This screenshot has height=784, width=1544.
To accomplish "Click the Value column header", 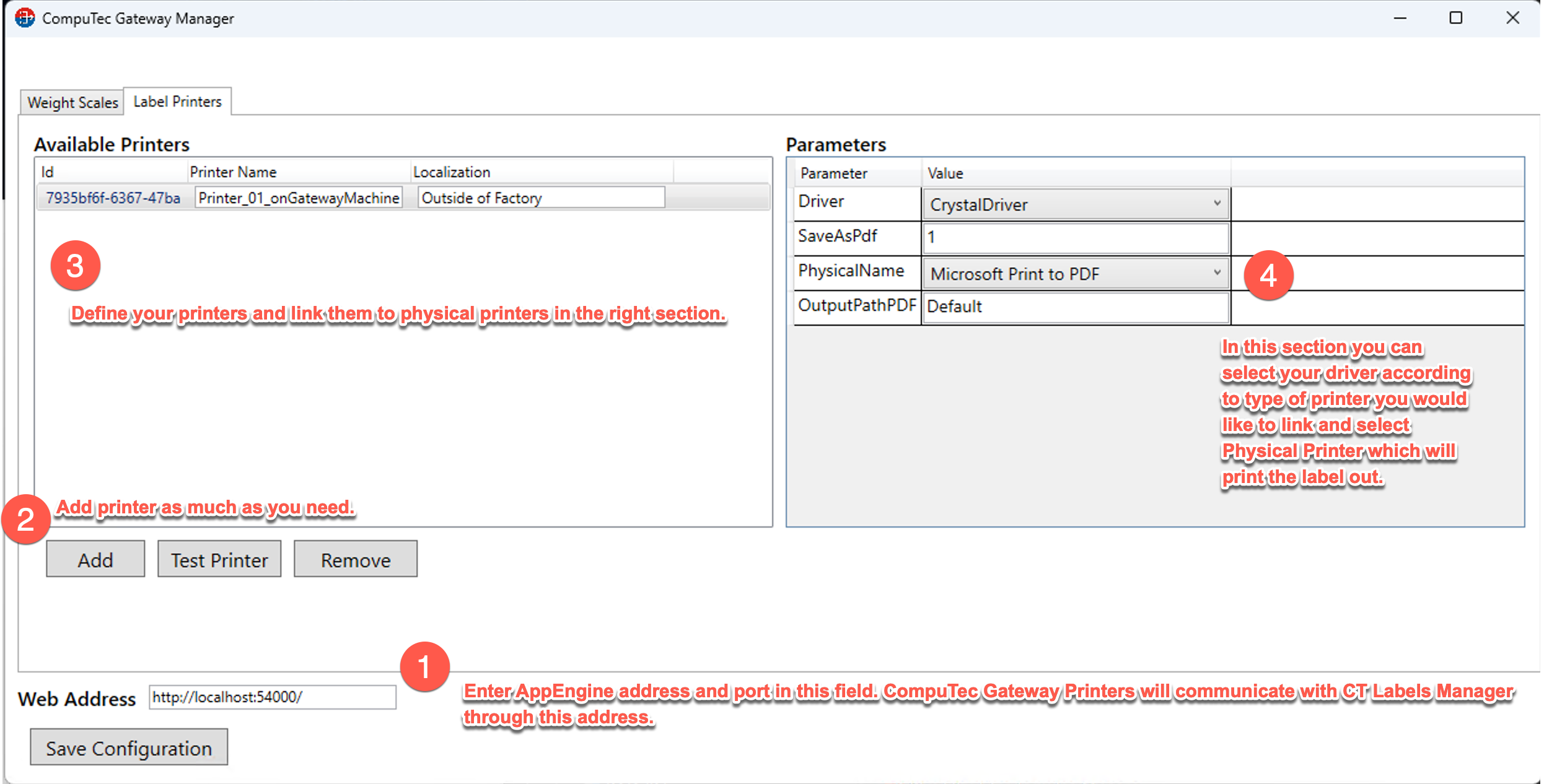I will tap(1076, 173).
